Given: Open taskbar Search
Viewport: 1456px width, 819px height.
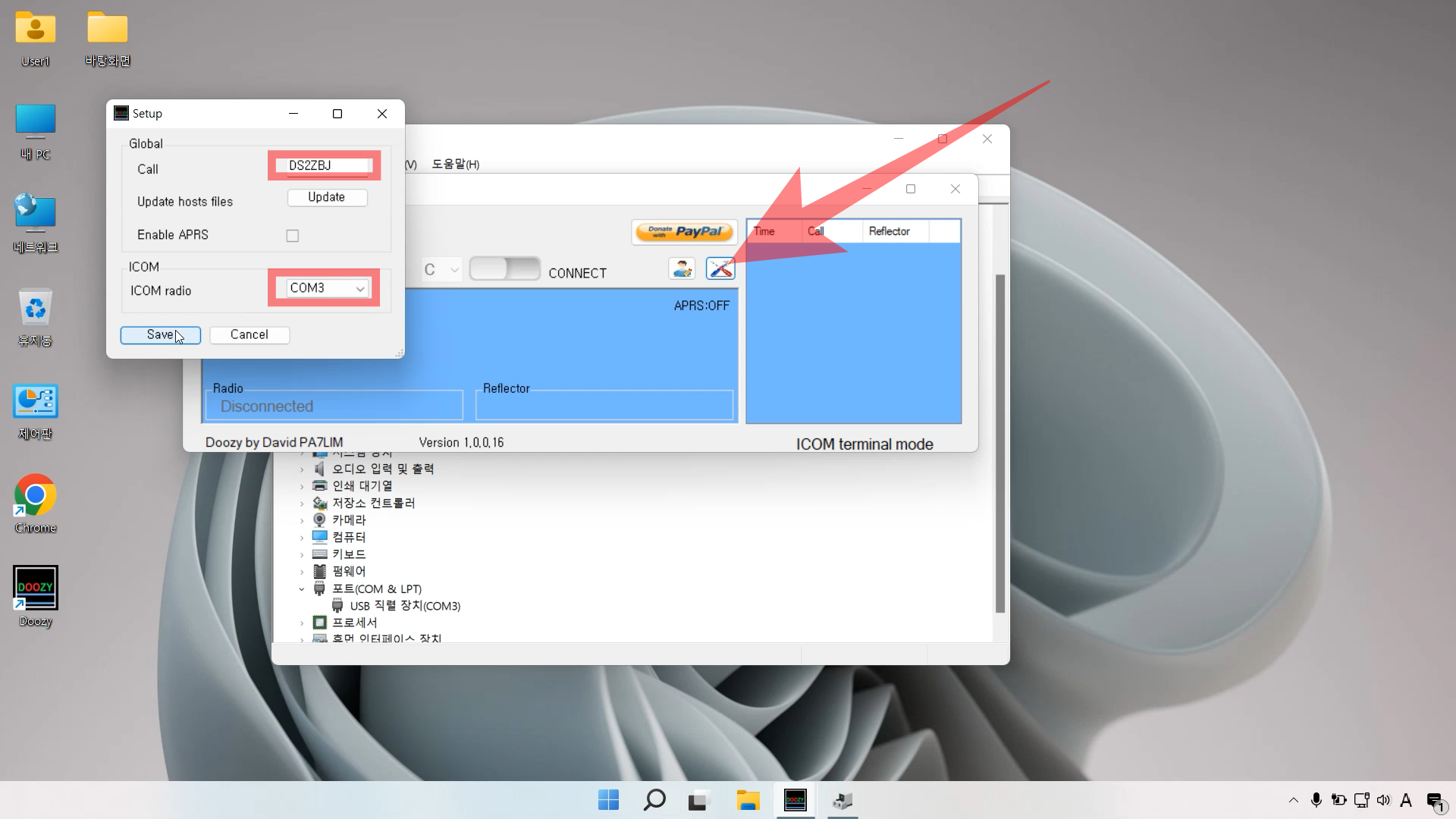Looking at the screenshot, I should [x=654, y=800].
